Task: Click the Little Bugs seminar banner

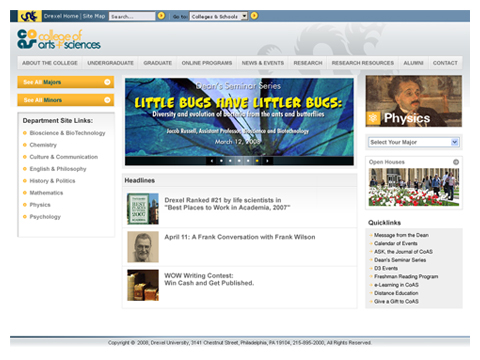Action: pos(239,117)
